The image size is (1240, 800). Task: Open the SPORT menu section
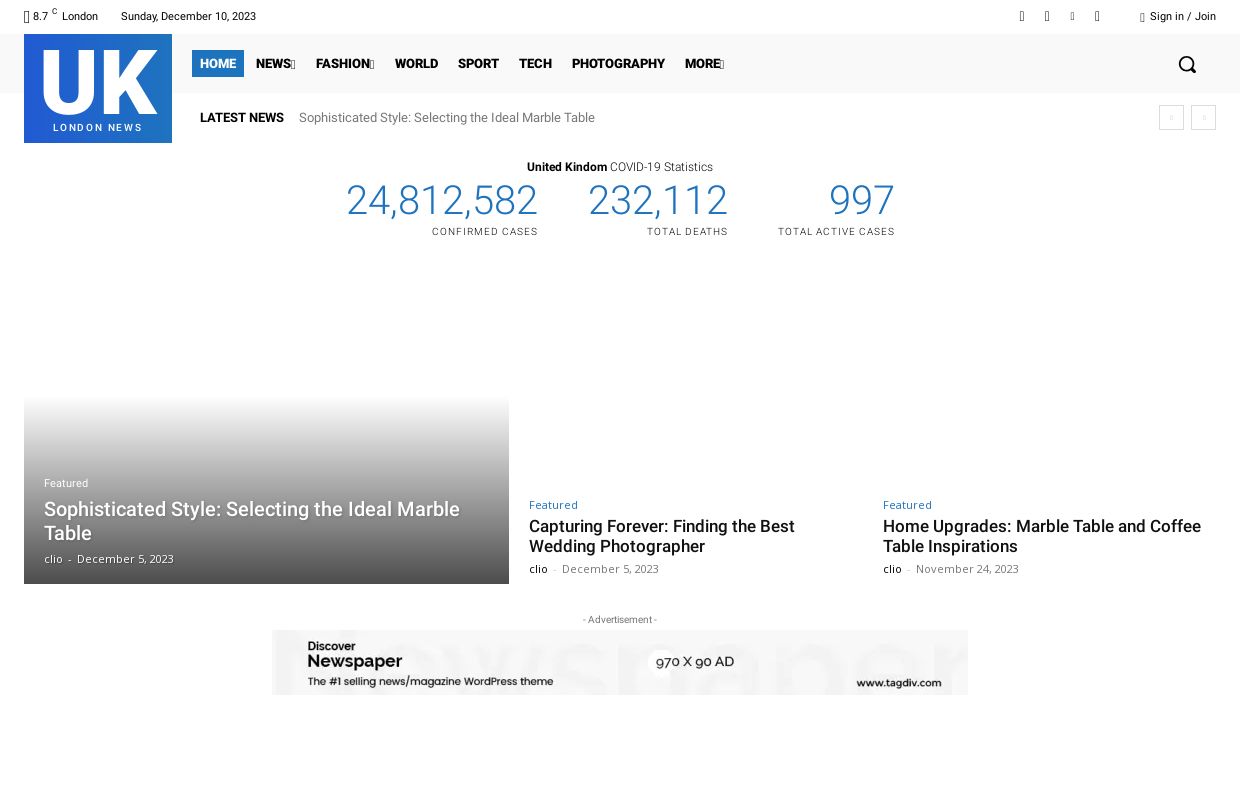tap(478, 64)
